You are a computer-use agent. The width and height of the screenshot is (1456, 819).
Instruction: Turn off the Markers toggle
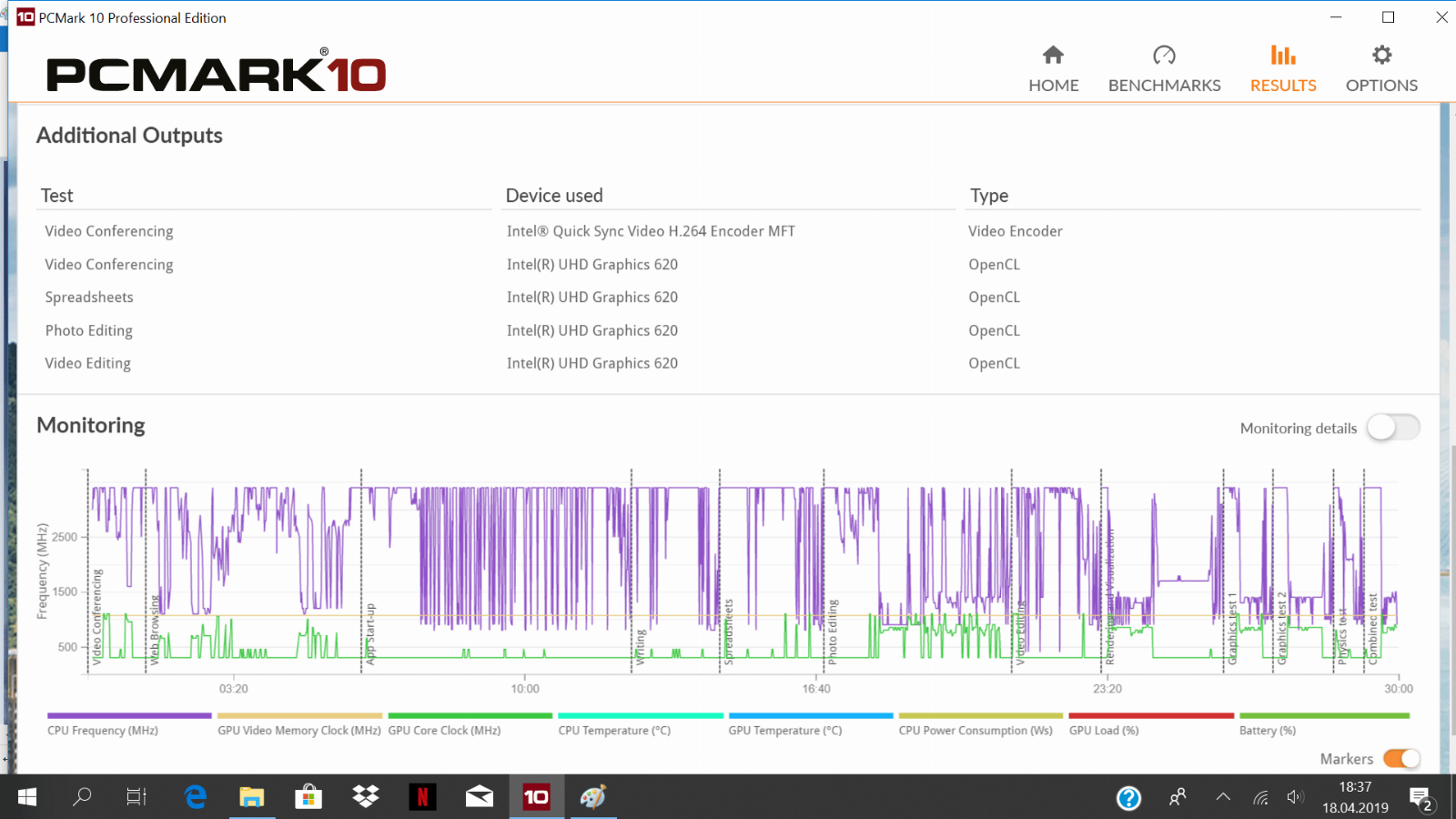click(x=1401, y=758)
